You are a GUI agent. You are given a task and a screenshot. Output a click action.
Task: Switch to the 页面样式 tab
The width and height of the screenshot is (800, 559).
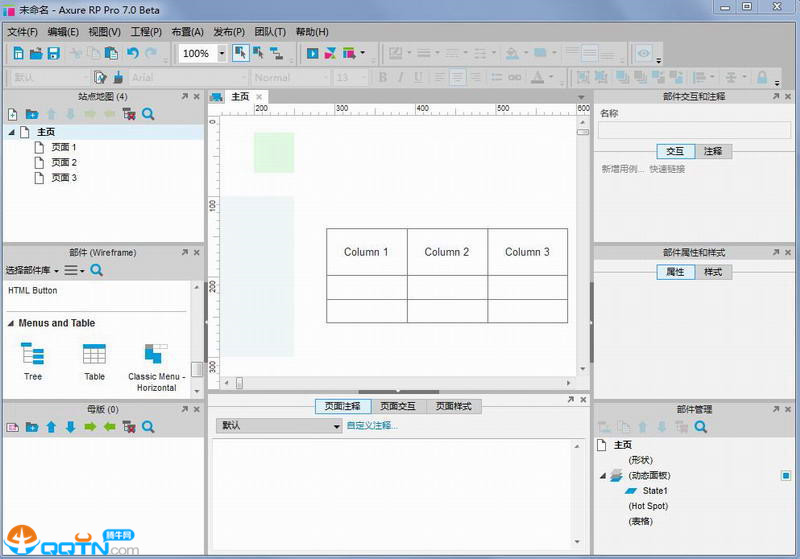coord(454,407)
